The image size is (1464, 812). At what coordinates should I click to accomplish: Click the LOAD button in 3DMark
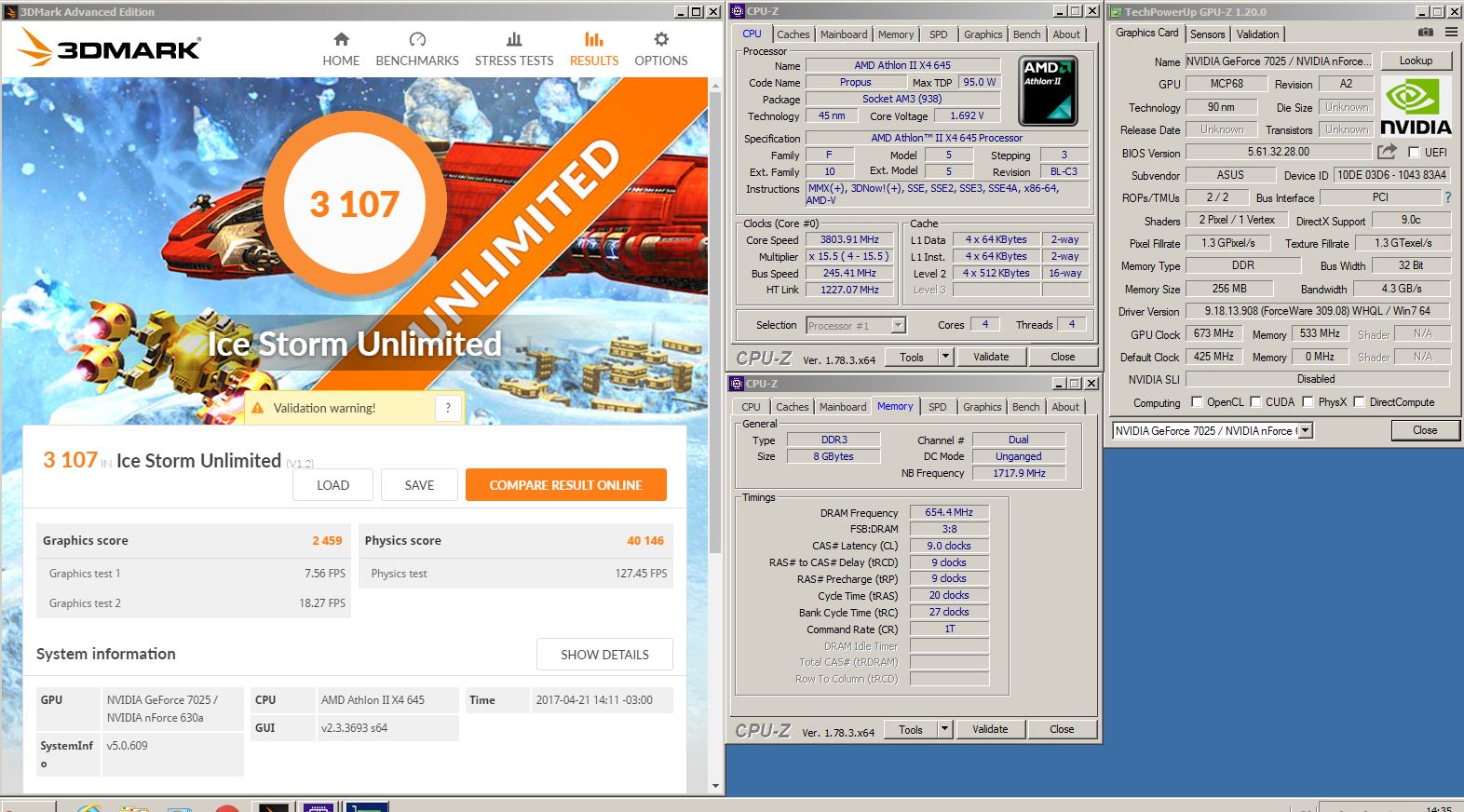[x=332, y=485]
